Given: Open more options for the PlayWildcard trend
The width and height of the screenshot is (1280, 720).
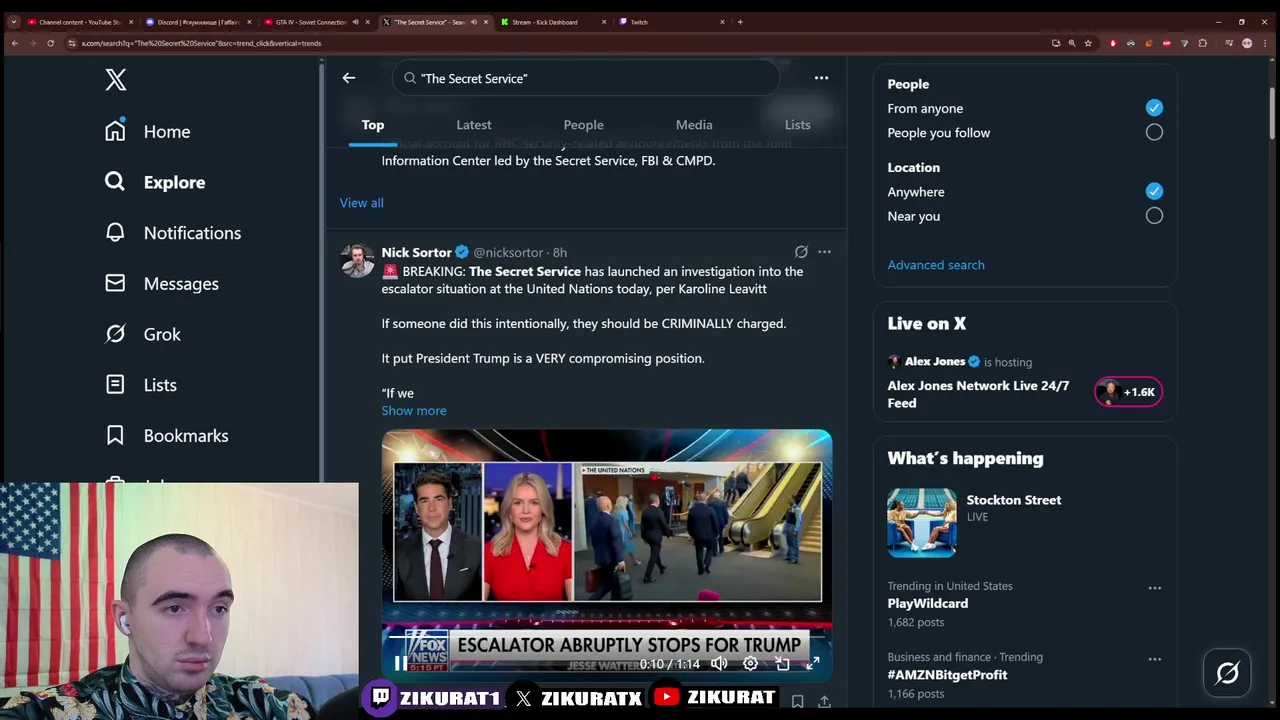Looking at the screenshot, I should click(1155, 588).
